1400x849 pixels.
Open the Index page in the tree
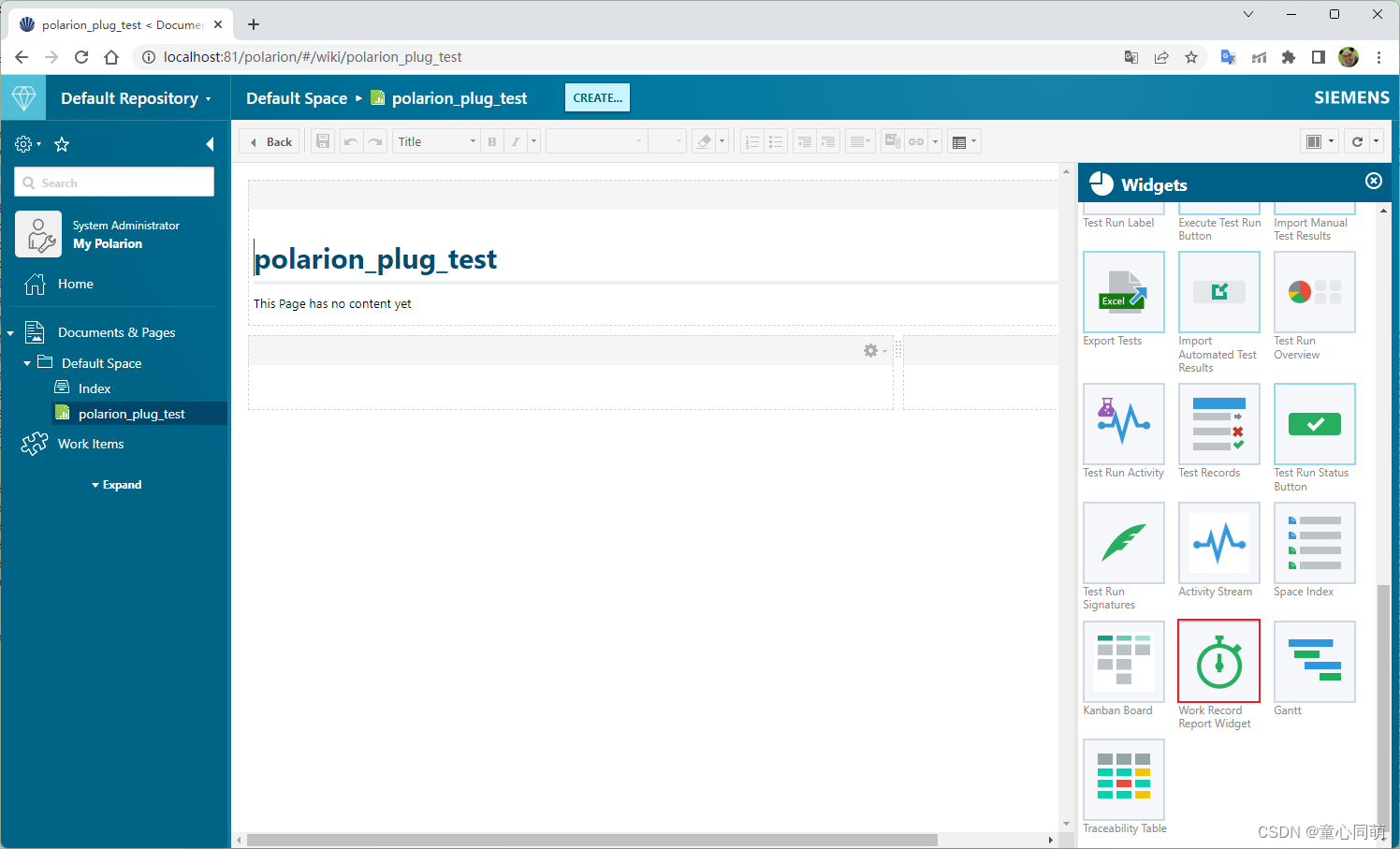[94, 388]
